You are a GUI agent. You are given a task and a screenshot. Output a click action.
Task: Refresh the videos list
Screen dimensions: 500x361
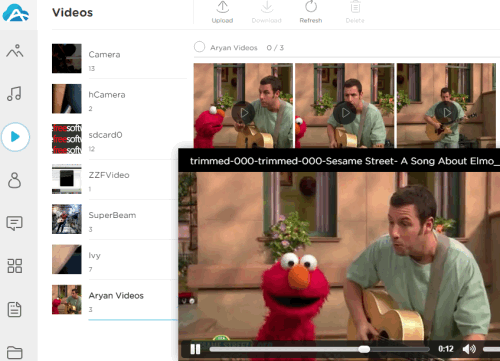(311, 12)
